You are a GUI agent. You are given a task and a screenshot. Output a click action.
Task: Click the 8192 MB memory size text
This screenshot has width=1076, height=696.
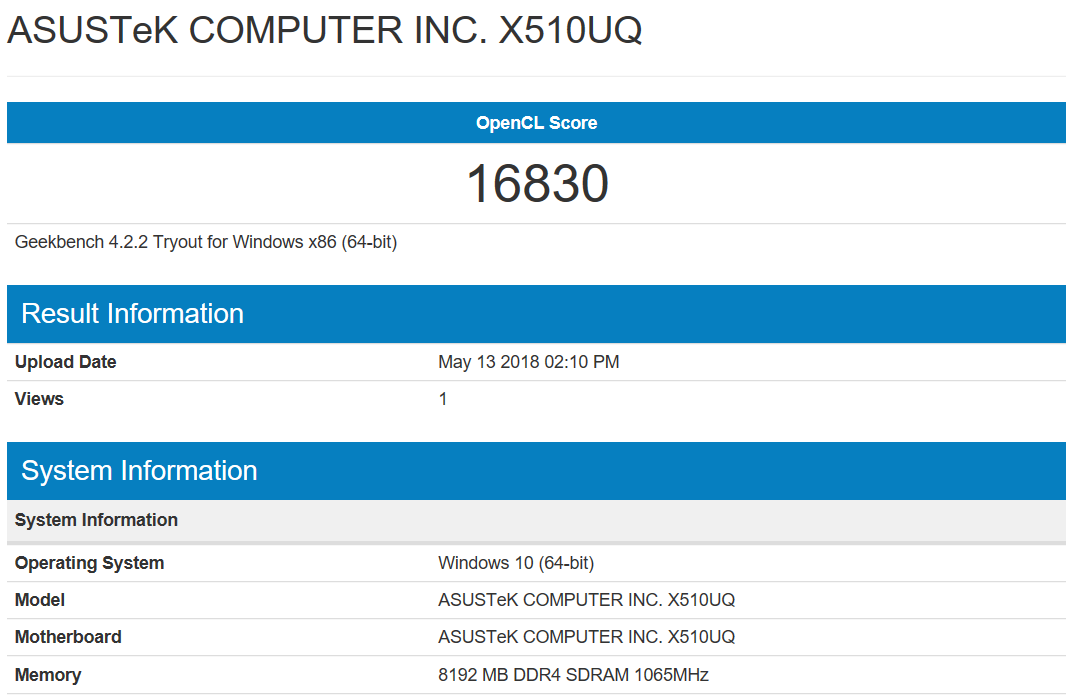(x=472, y=675)
